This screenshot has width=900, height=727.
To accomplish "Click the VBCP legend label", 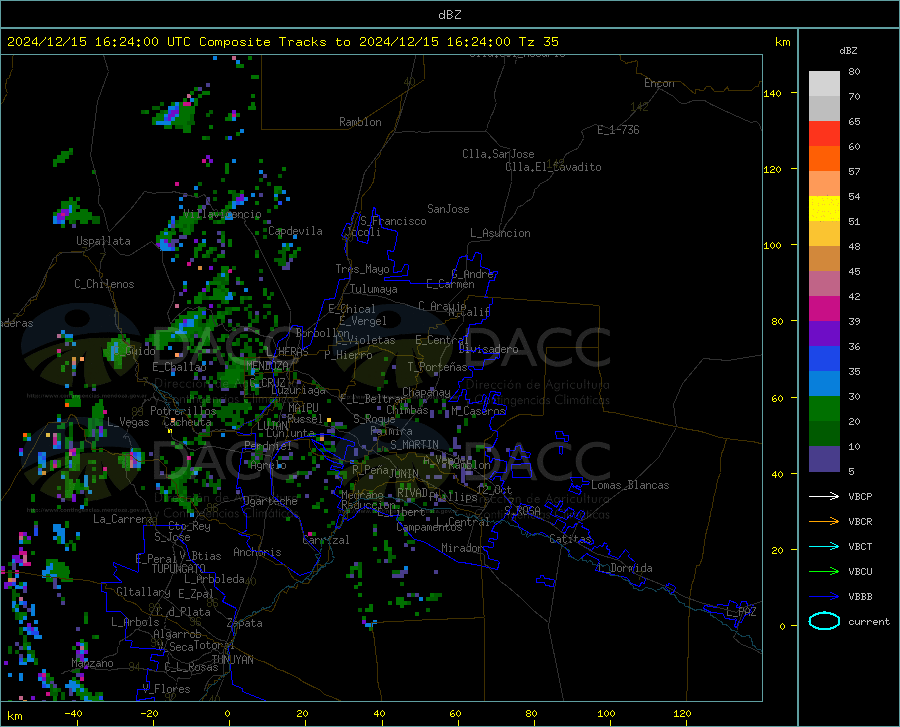I will click(860, 496).
